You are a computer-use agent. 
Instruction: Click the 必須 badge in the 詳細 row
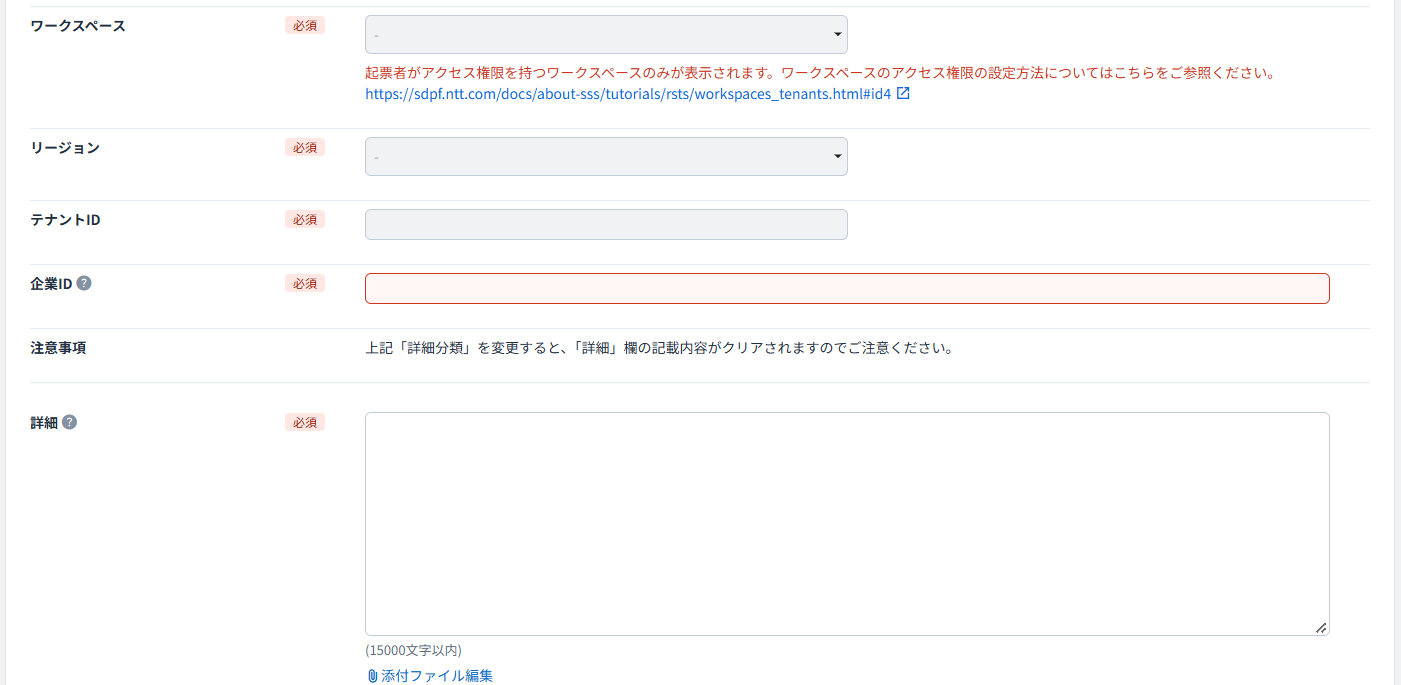click(305, 423)
